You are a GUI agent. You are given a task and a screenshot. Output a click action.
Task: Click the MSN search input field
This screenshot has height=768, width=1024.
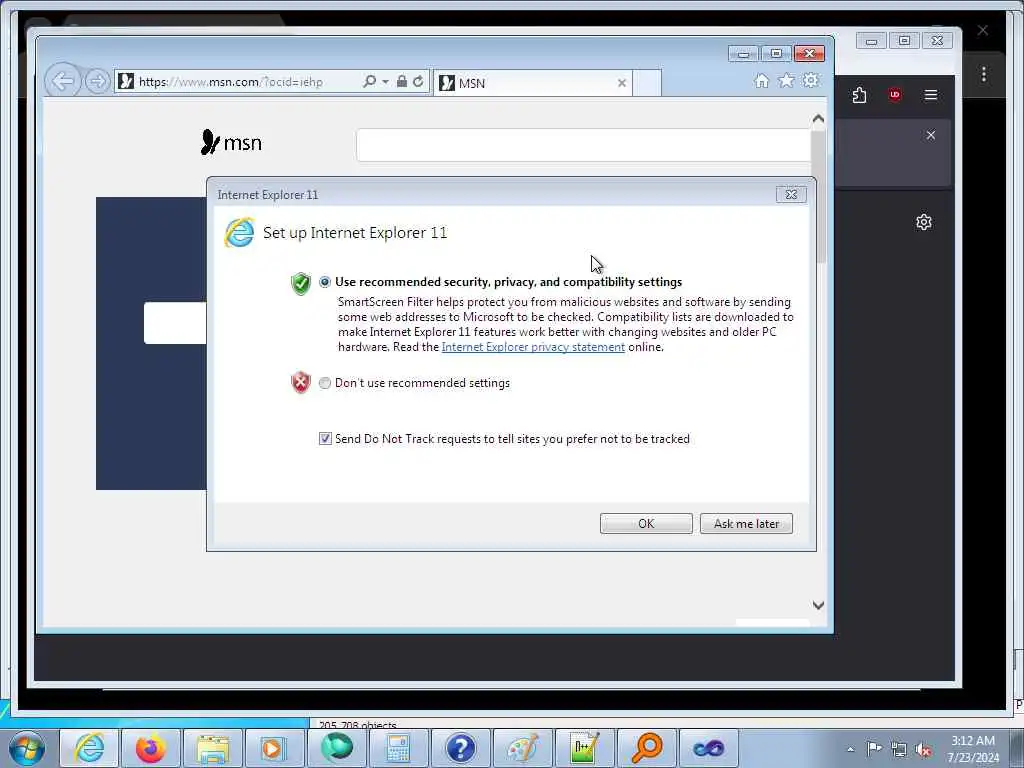584,144
